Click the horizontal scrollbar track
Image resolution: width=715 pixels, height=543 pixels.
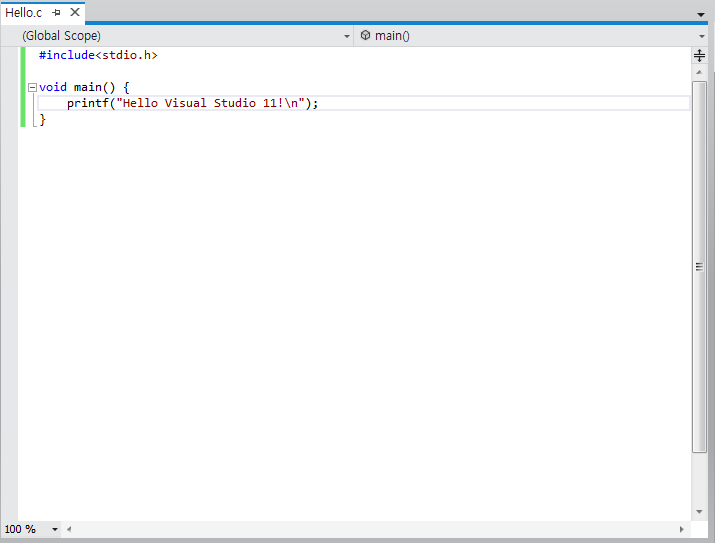(x=375, y=529)
